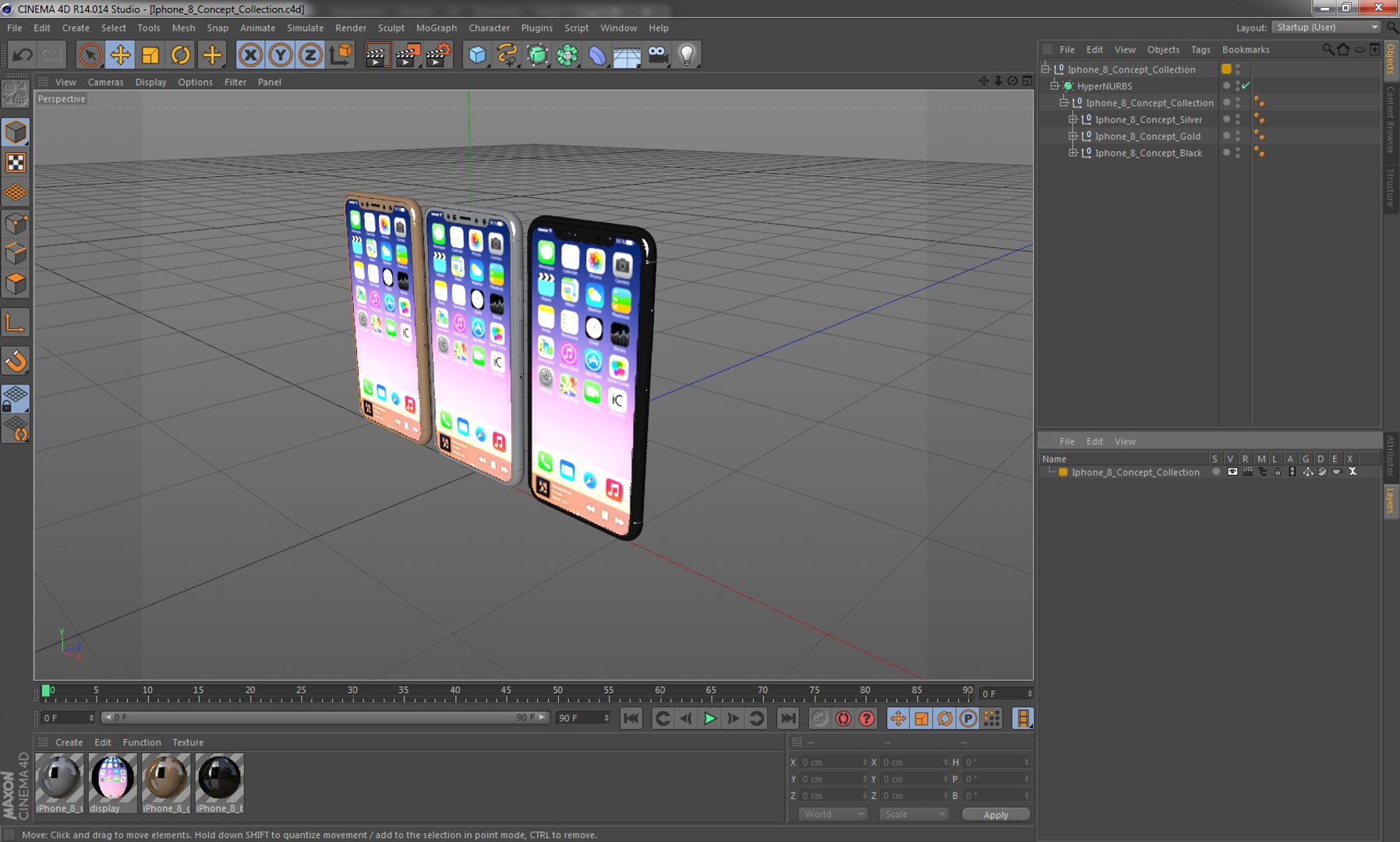This screenshot has height=842, width=1400.
Task: Toggle the HyperNURBS enable checkmark
Action: (x=1246, y=86)
